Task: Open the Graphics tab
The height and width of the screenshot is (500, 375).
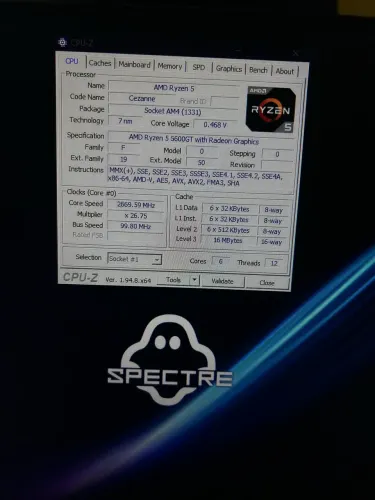Action: pyautogui.click(x=229, y=69)
